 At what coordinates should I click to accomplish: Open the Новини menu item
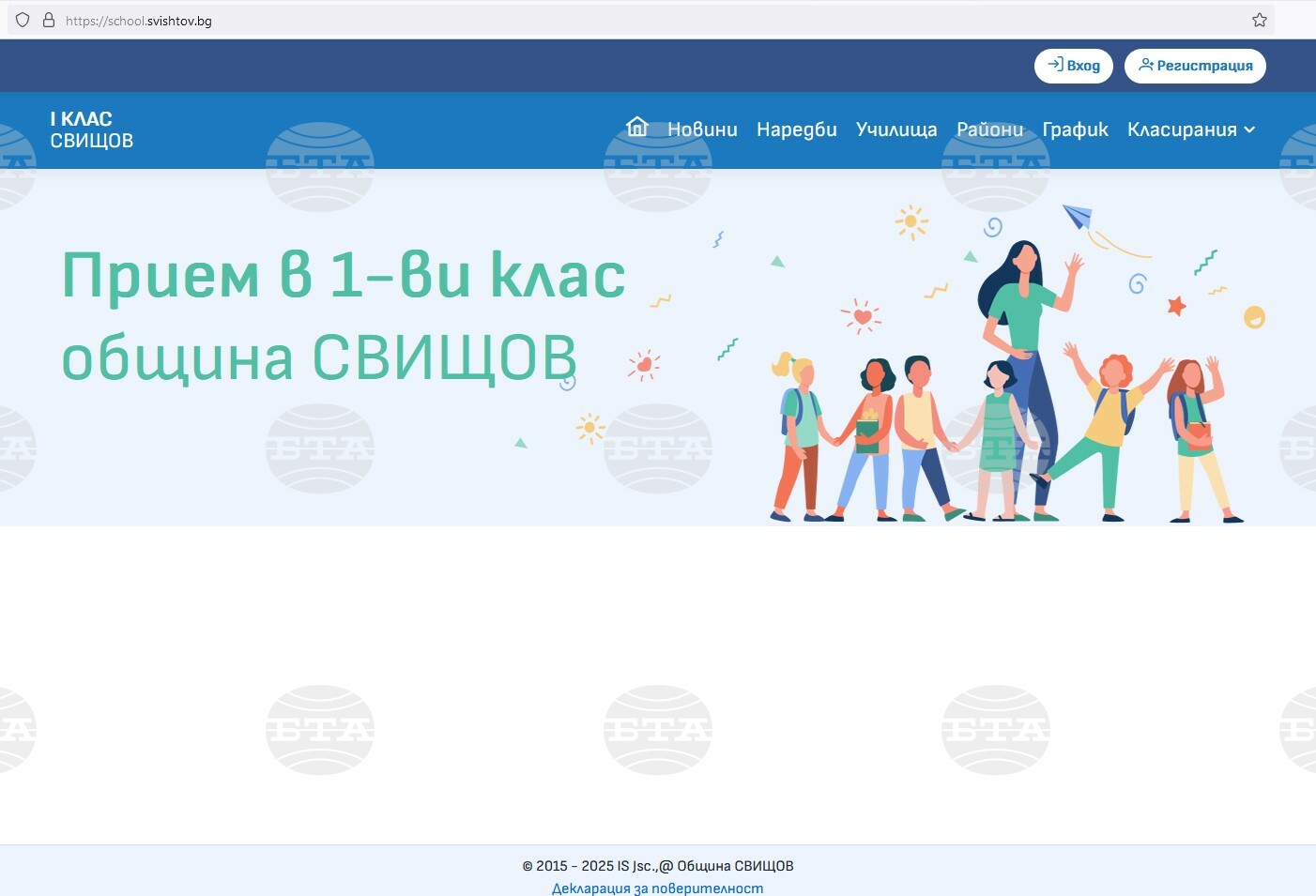(x=702, y=129)
